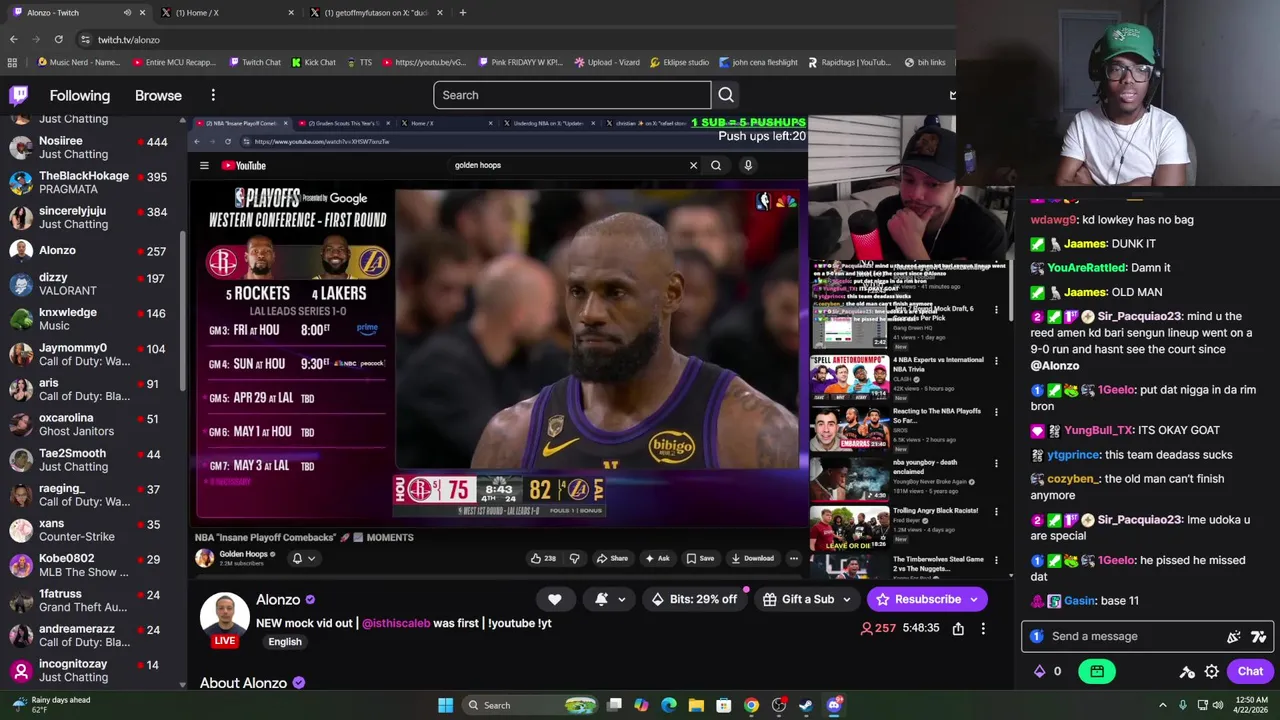Open Kobe0802 channel in sidebar
This screenshot has width=1280, height=720.
point(92,564)
